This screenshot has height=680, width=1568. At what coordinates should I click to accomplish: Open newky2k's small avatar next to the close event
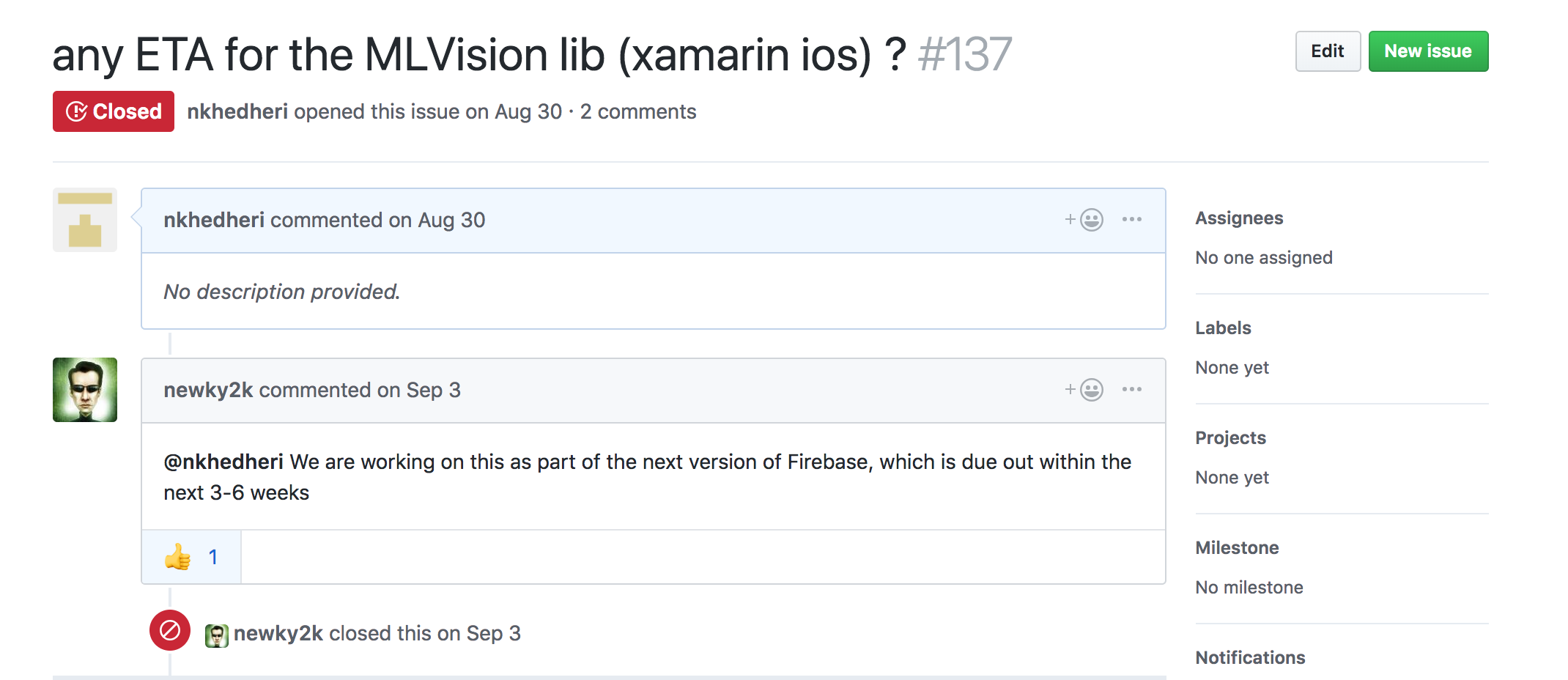click(x=217, y=633)
